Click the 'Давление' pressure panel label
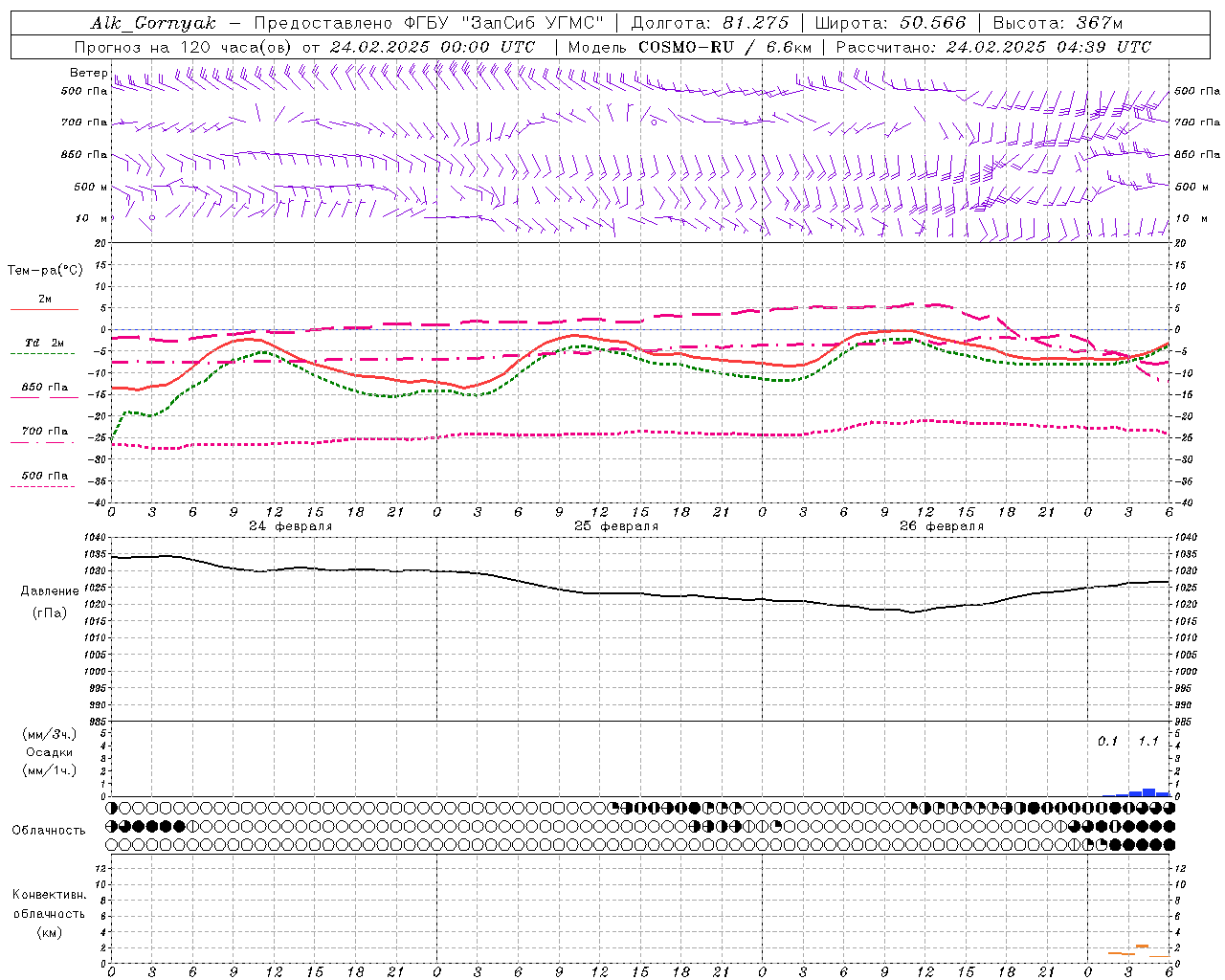This screenshot has height=980, width=1225. click(x=50, y=591)
